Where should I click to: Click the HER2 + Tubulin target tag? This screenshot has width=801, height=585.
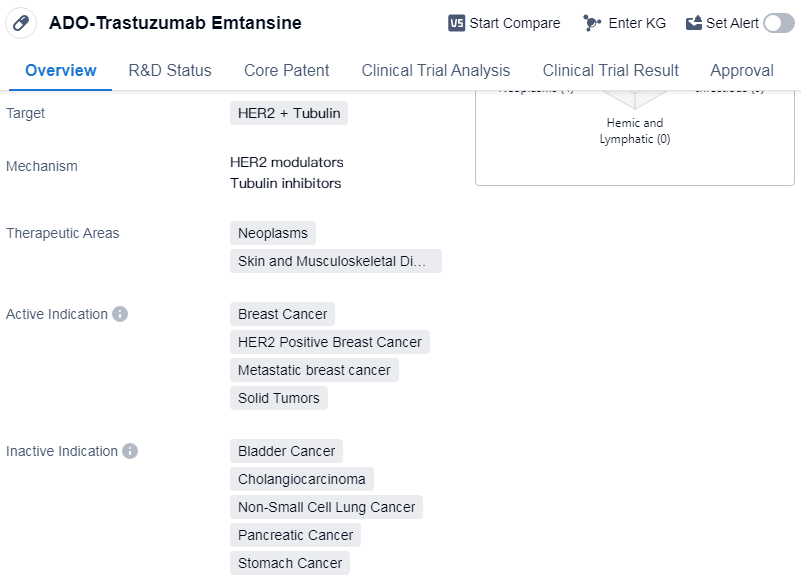(289, 113)
